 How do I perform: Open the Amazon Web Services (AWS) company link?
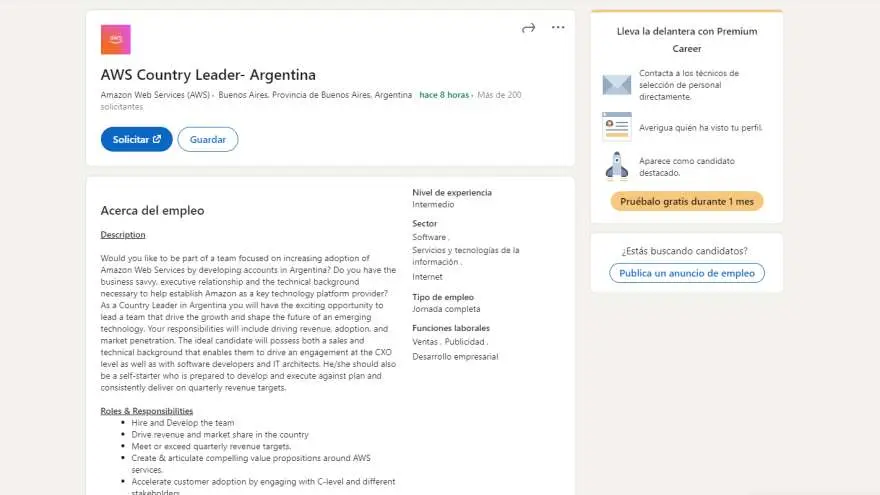pos(155,95)
